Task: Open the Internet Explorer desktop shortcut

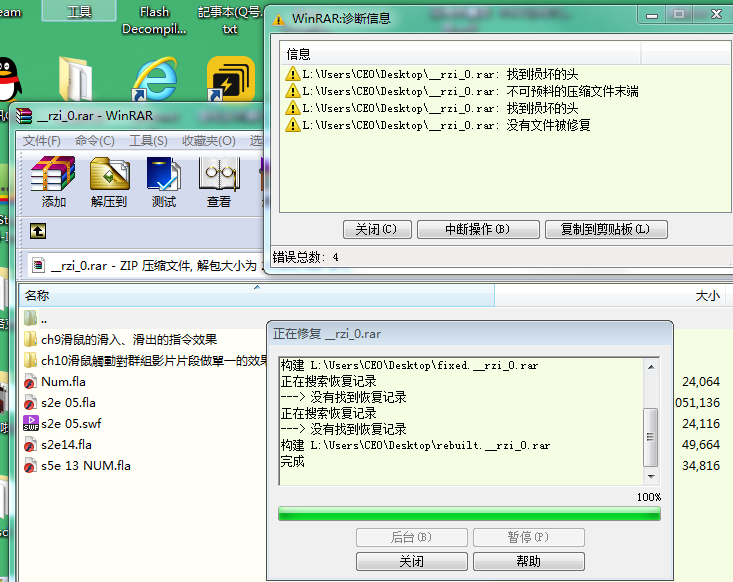Action: (x=155, y=79)
